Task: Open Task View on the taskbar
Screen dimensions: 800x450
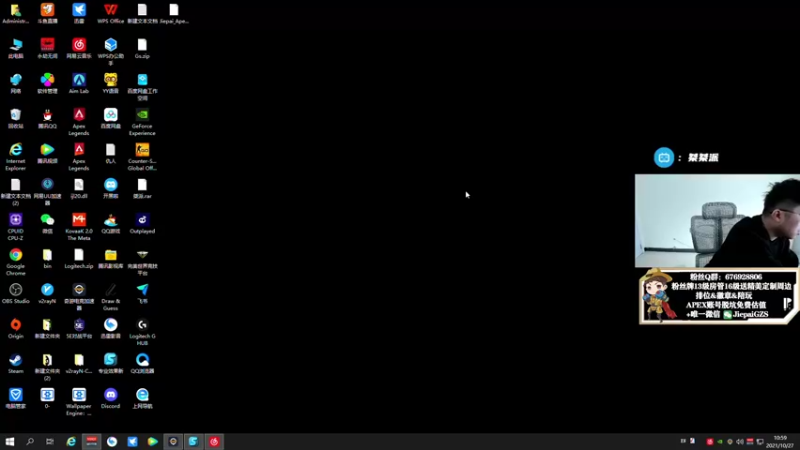Action: coord(50,442)
